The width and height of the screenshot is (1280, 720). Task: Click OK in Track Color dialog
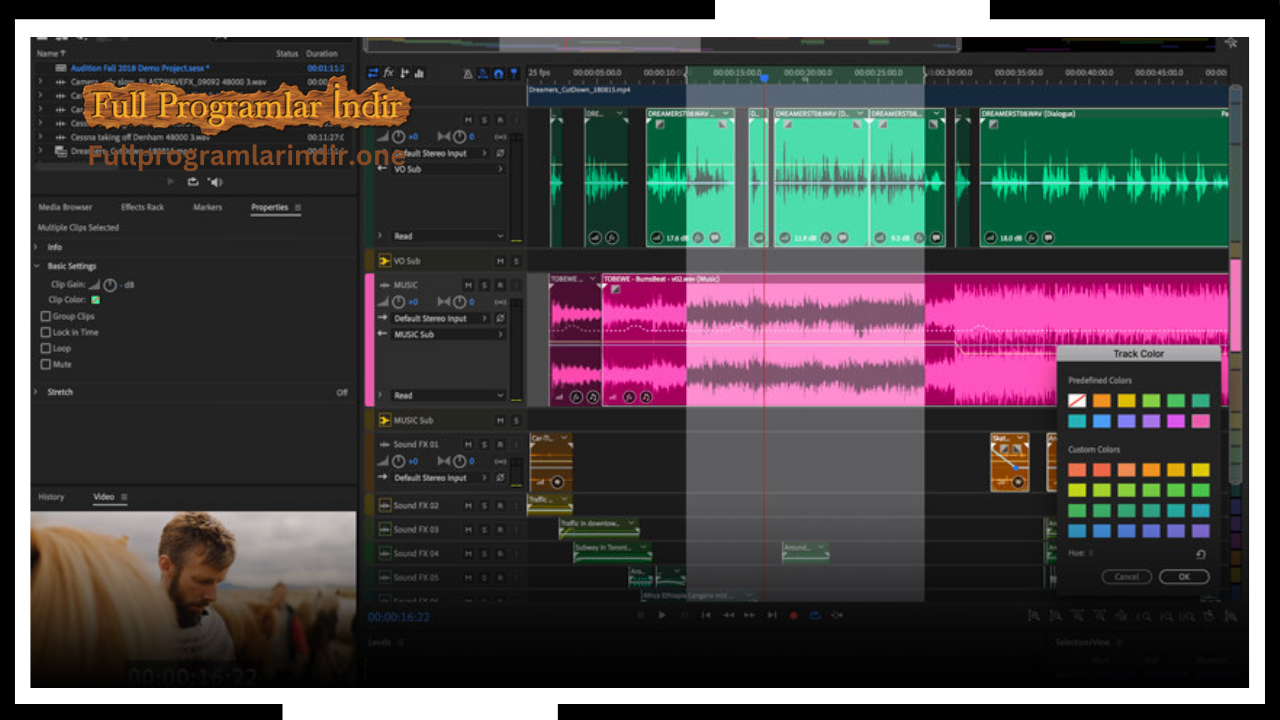click(1184, 577)
